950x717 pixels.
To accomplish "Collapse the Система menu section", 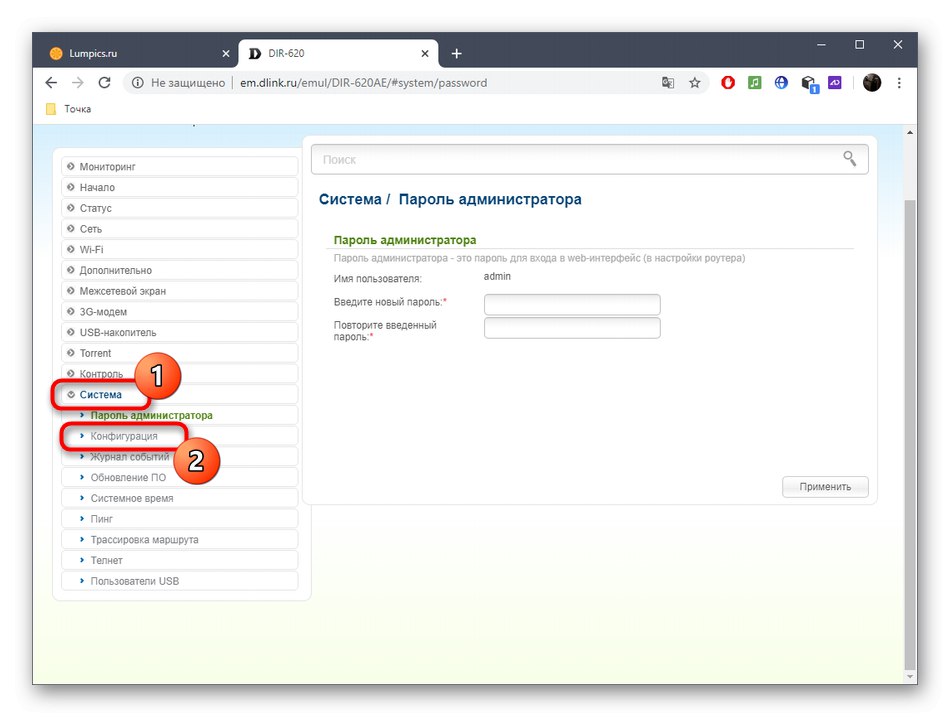I will point(179,395).
